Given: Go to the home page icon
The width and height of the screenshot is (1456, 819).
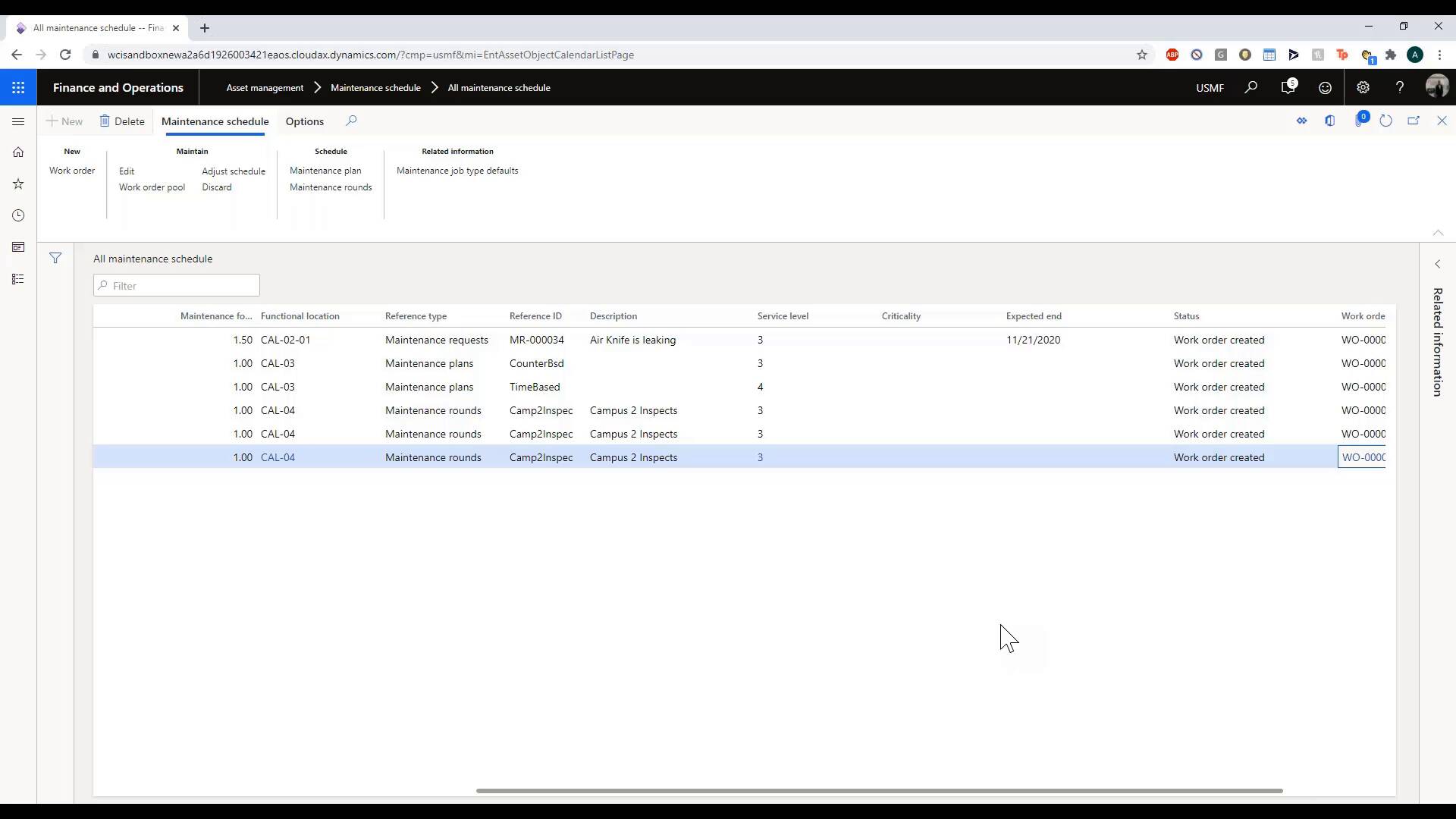Looking at the screenshot, I should click(18, 152).
